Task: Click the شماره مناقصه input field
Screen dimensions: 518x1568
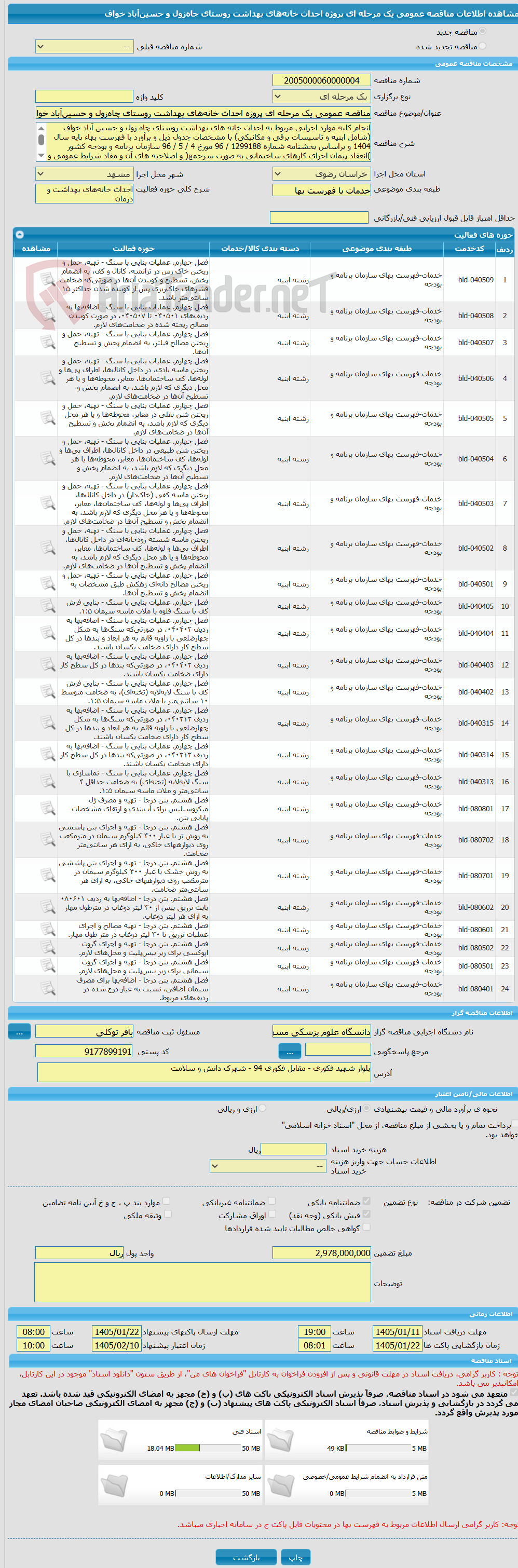Action: point(321,80)
